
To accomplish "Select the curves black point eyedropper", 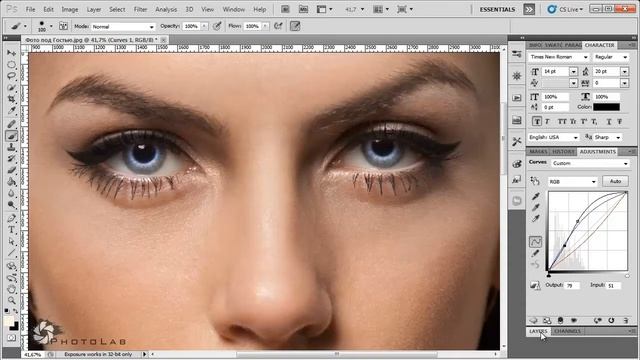I will coord(536,197).
